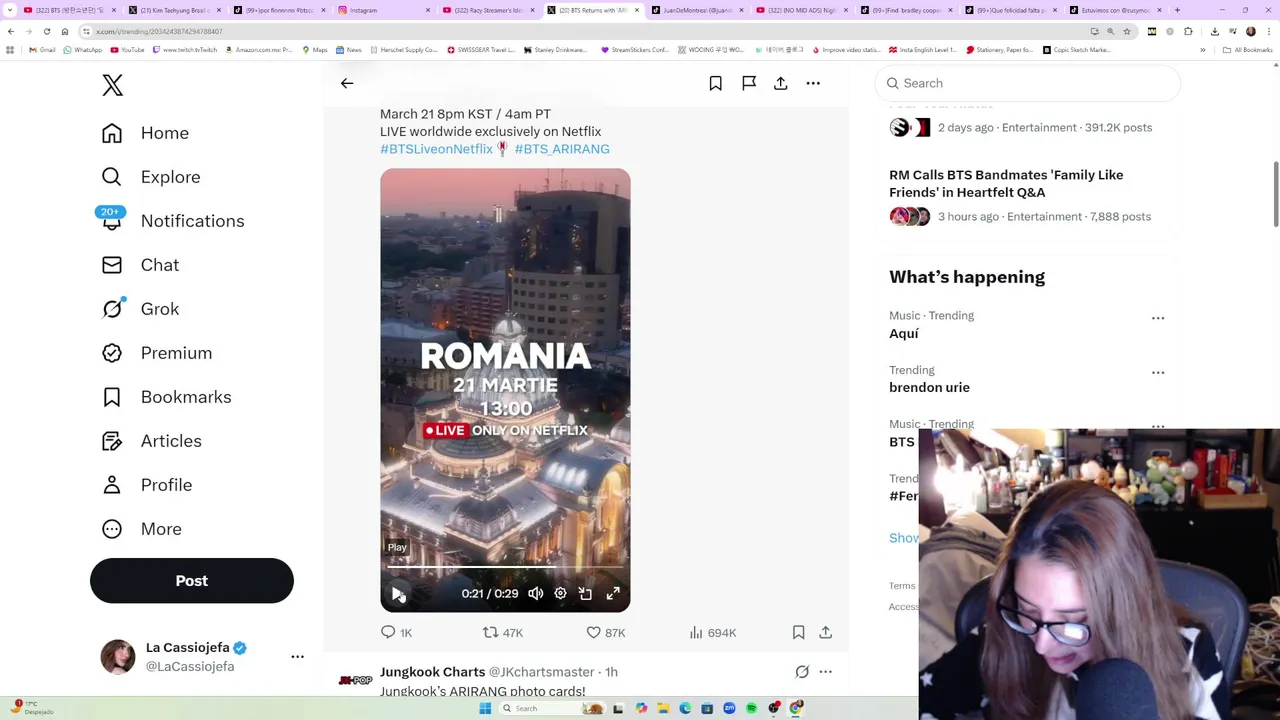Open Bookmarks in sidebar

tap(166, 397)
